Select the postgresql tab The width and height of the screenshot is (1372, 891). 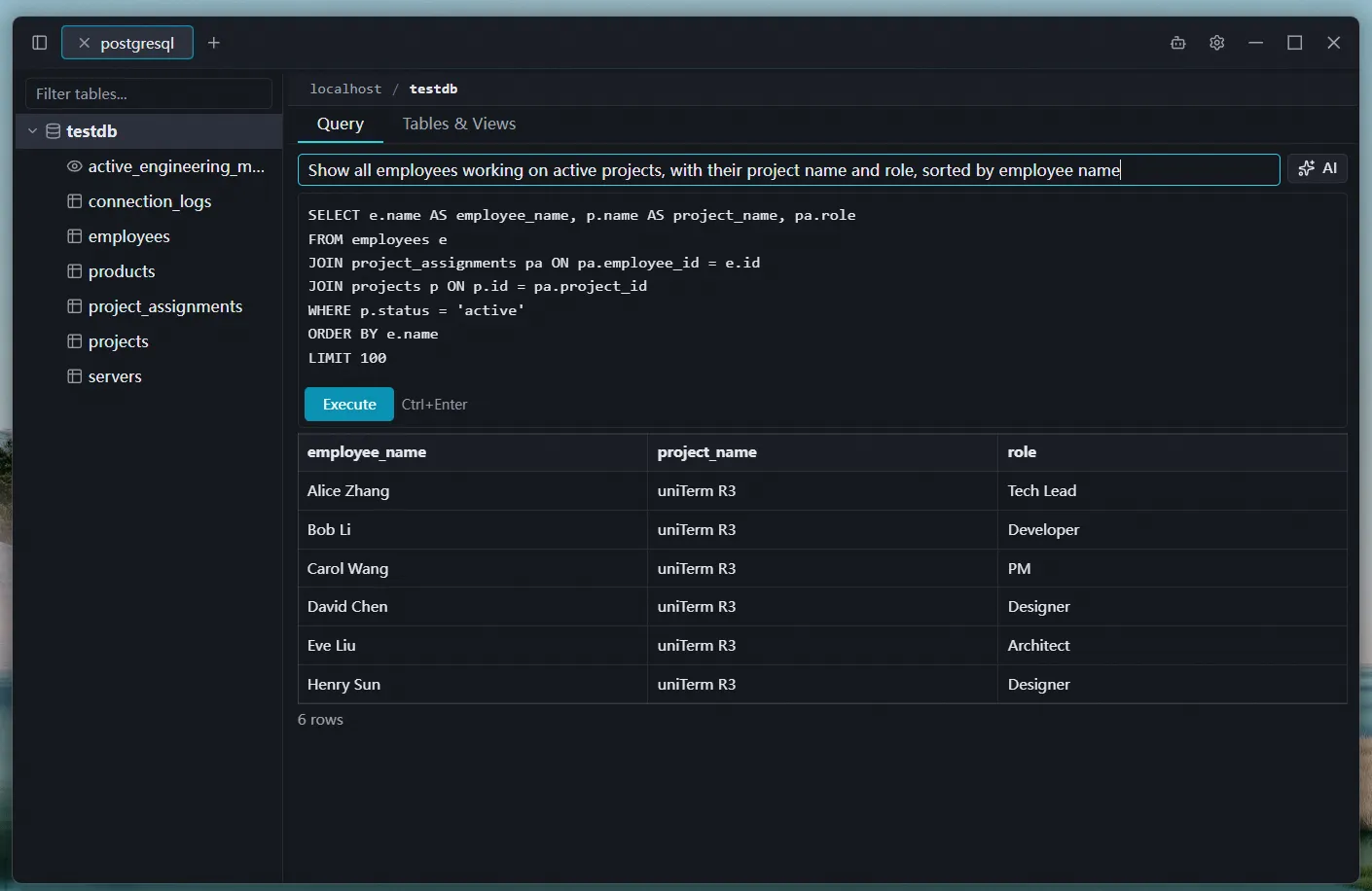[127, 43]
